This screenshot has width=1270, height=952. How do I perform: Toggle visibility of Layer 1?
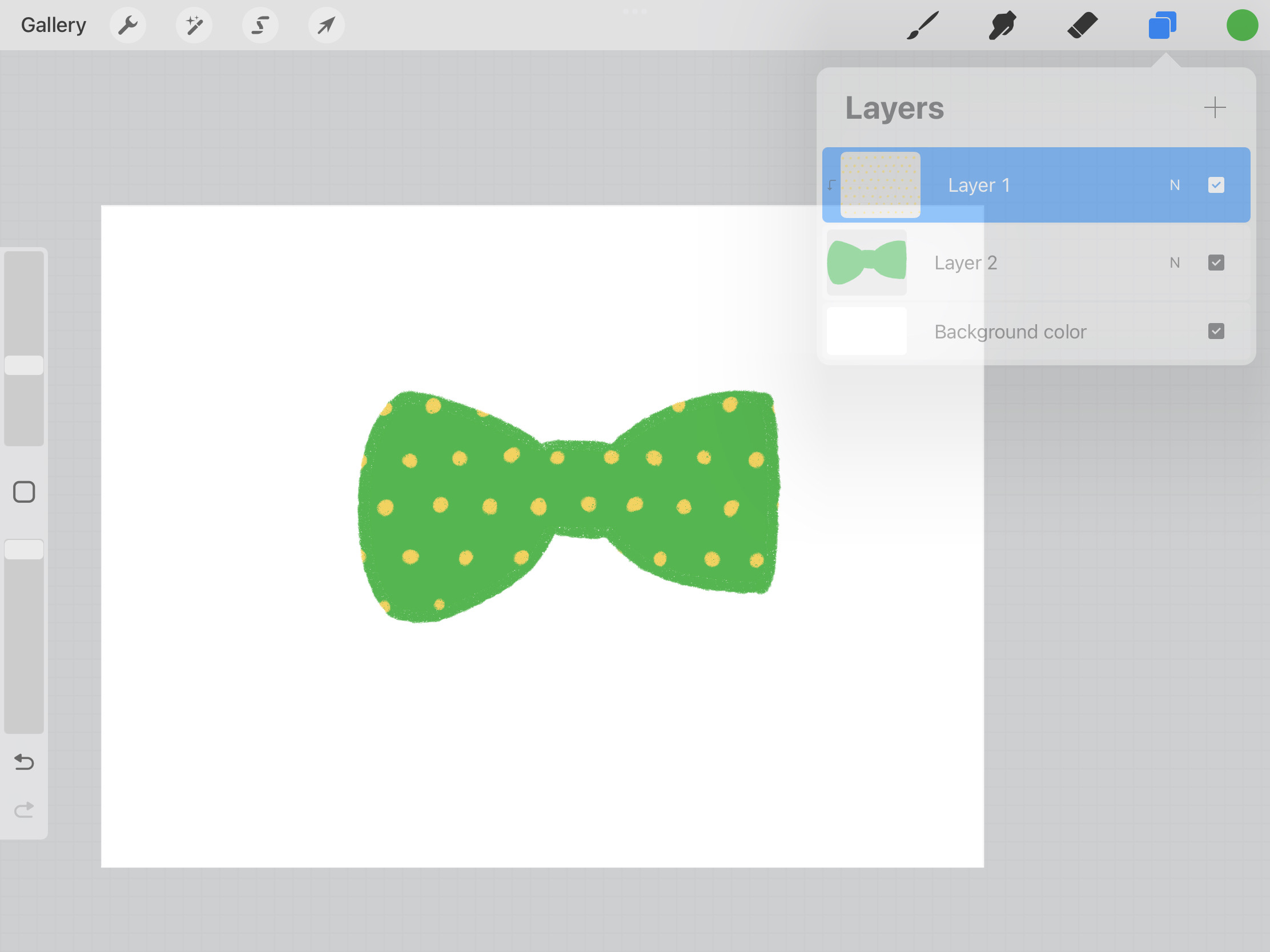[x=1216, y=185]
